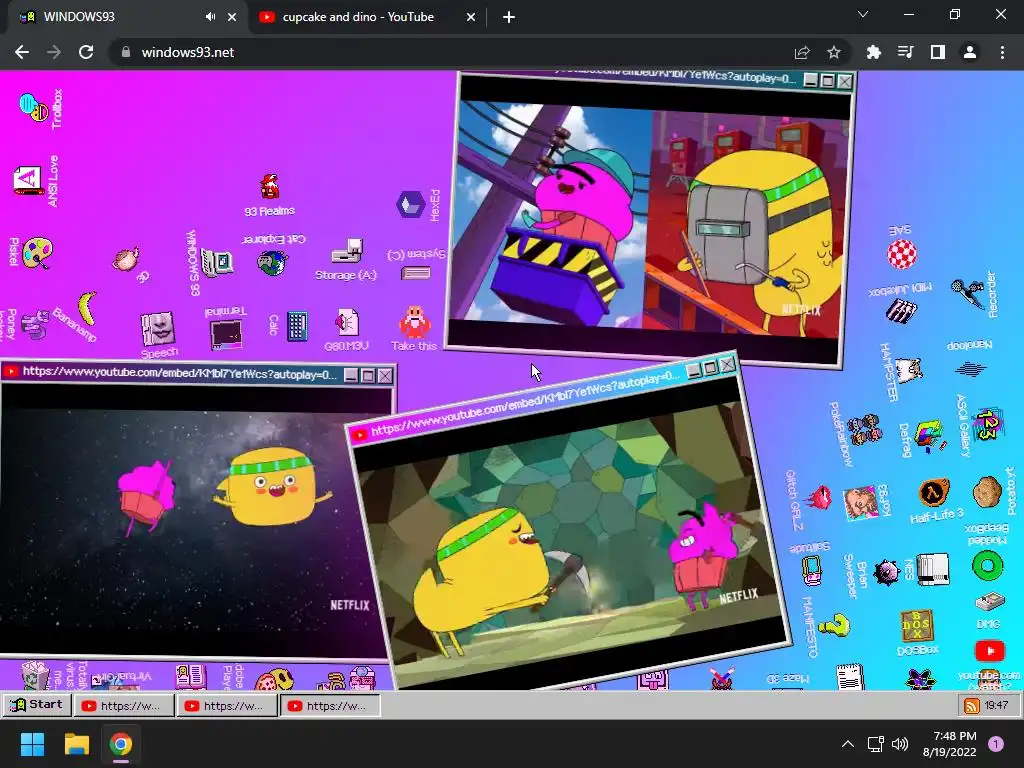Launch the Piskel paint palette icon
1024x768 pixels.
[x=37, y=253]
